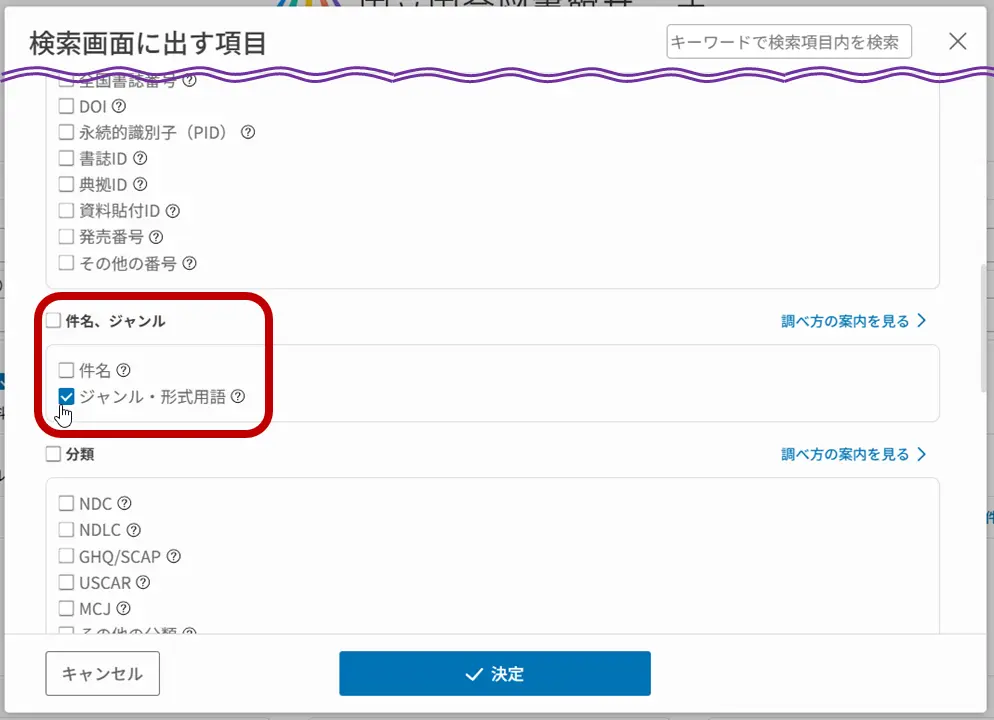The width and height of the screenshot is (994, 720).
Task: Show help for ジャンル・形式用語
Action: click(x=238, y=396)
